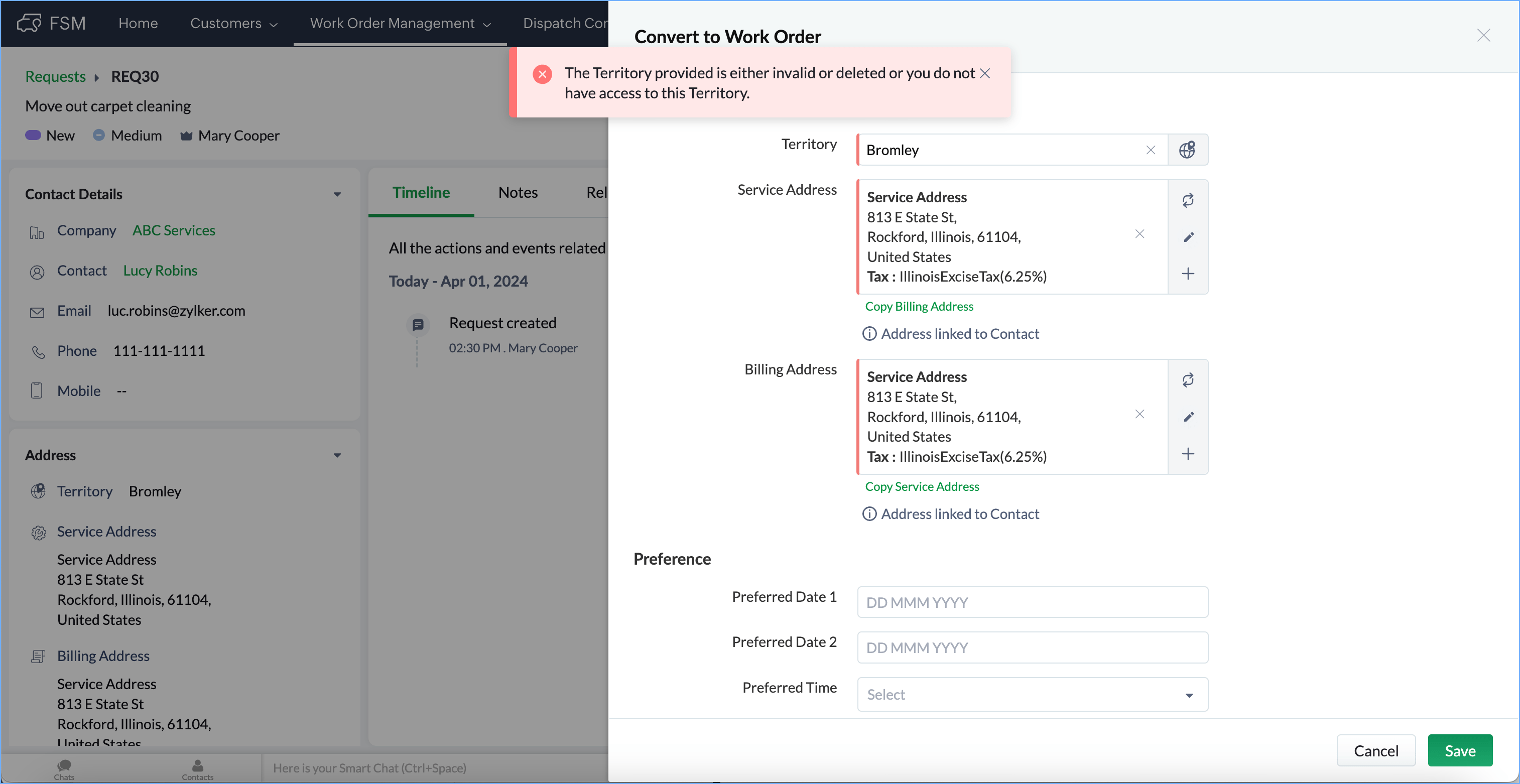This screenshot has height=784, width=1520.
Task: Refresh the Service Address with sync icon
Action: coord(1188,201)
